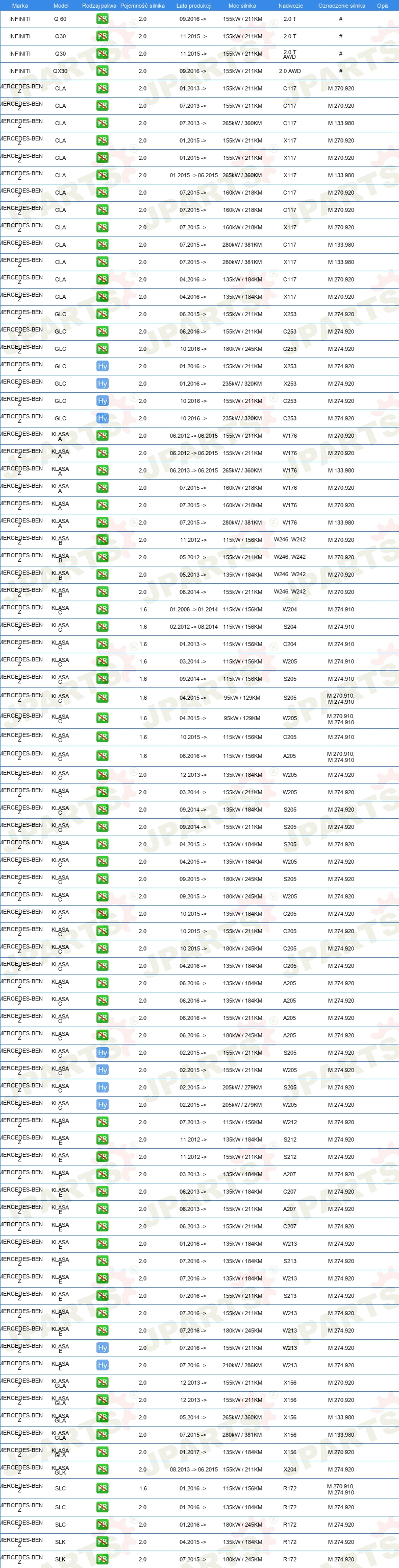The width and height of the screenshot is (399, 1568).
Task: Click Hy icon in Klasa E 155kW W213 hybrid row
Action: (102, 1348)
